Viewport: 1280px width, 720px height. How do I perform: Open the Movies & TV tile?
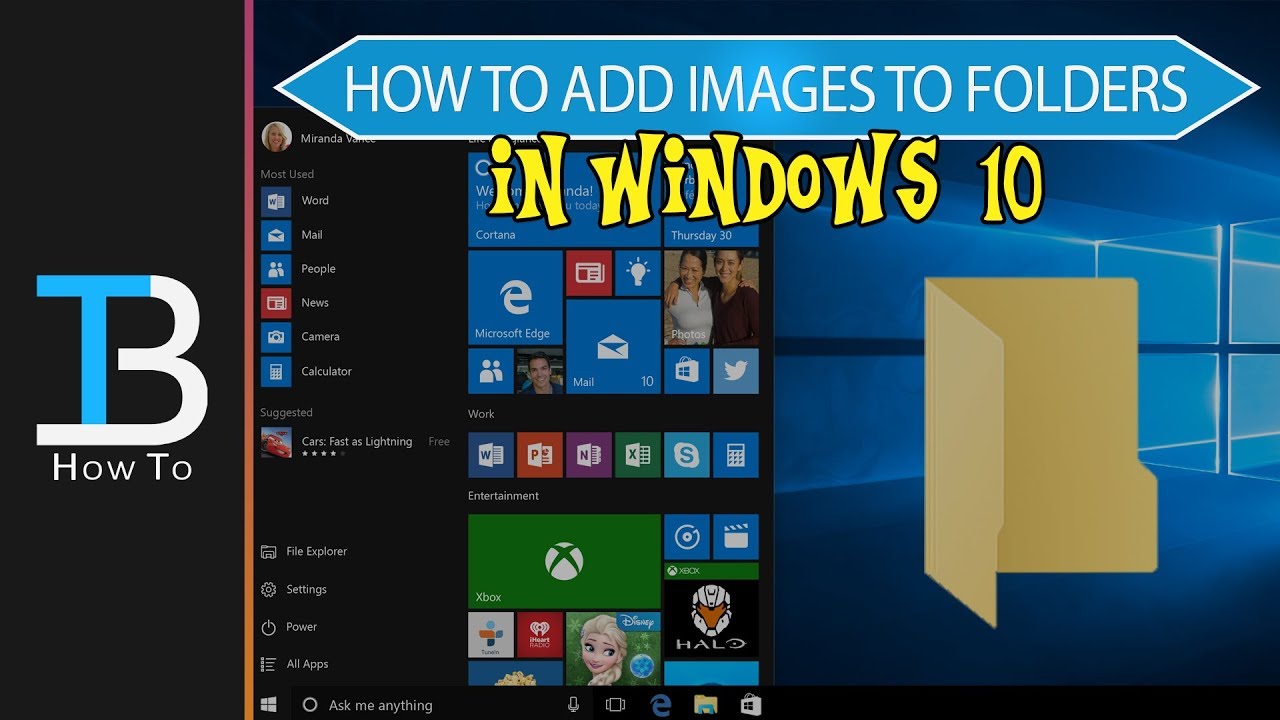pyautogui.click(x=736, y=537)
